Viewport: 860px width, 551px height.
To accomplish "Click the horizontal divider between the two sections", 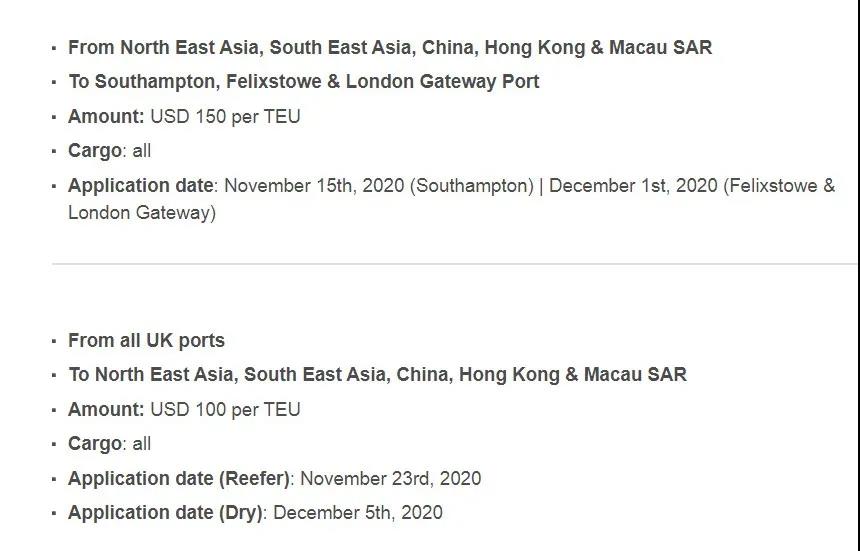I will pos(453,264).
